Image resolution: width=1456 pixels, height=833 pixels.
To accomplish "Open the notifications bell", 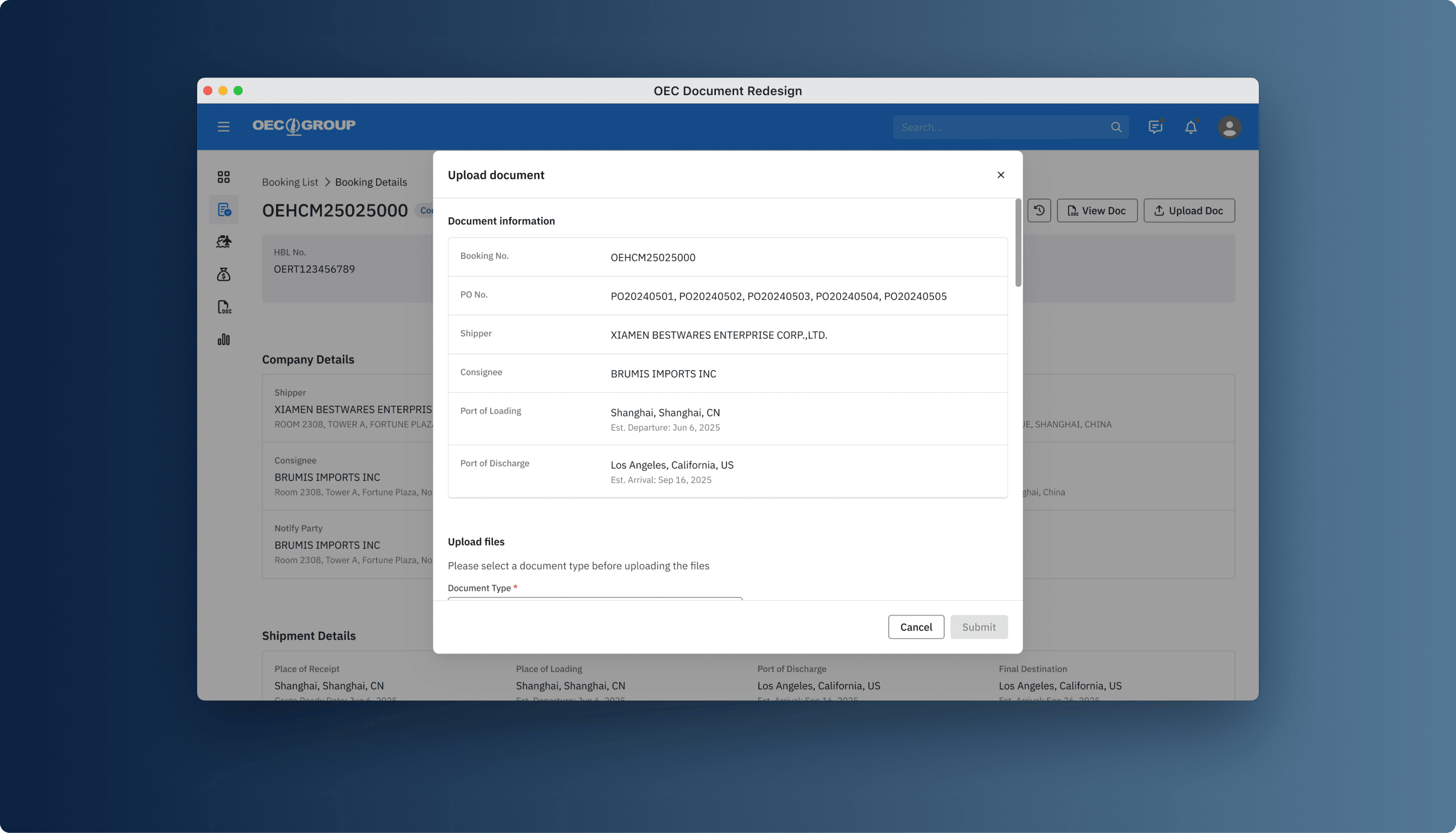I will tap(1191, 127).
